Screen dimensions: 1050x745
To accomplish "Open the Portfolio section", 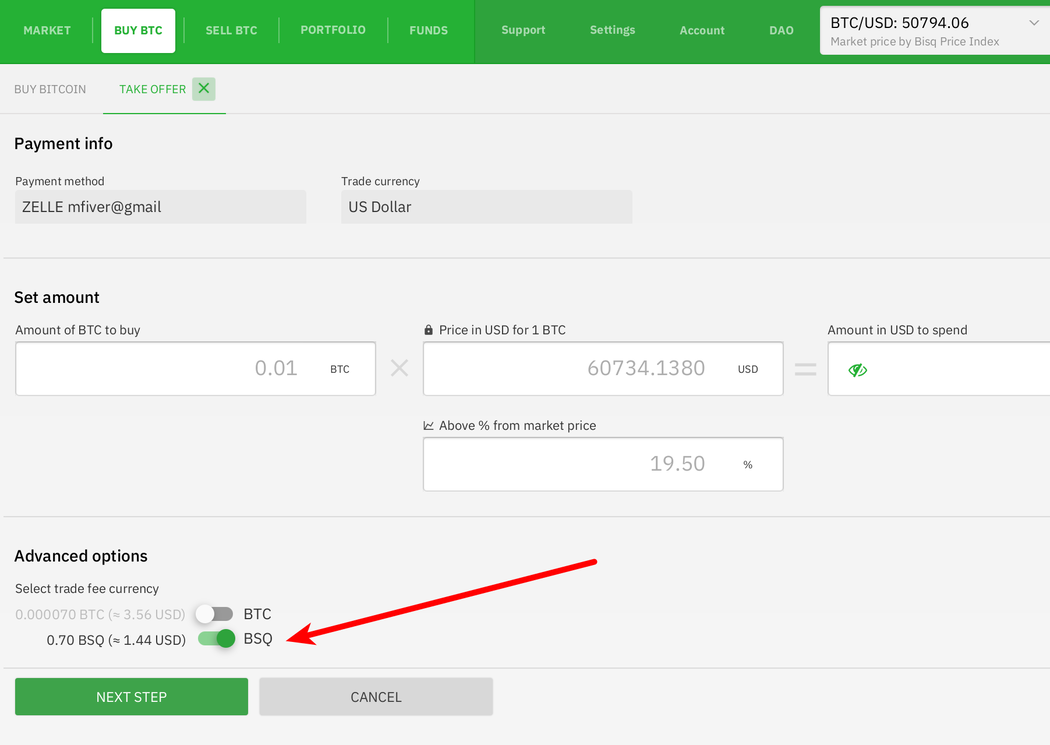I will (333, 30).
